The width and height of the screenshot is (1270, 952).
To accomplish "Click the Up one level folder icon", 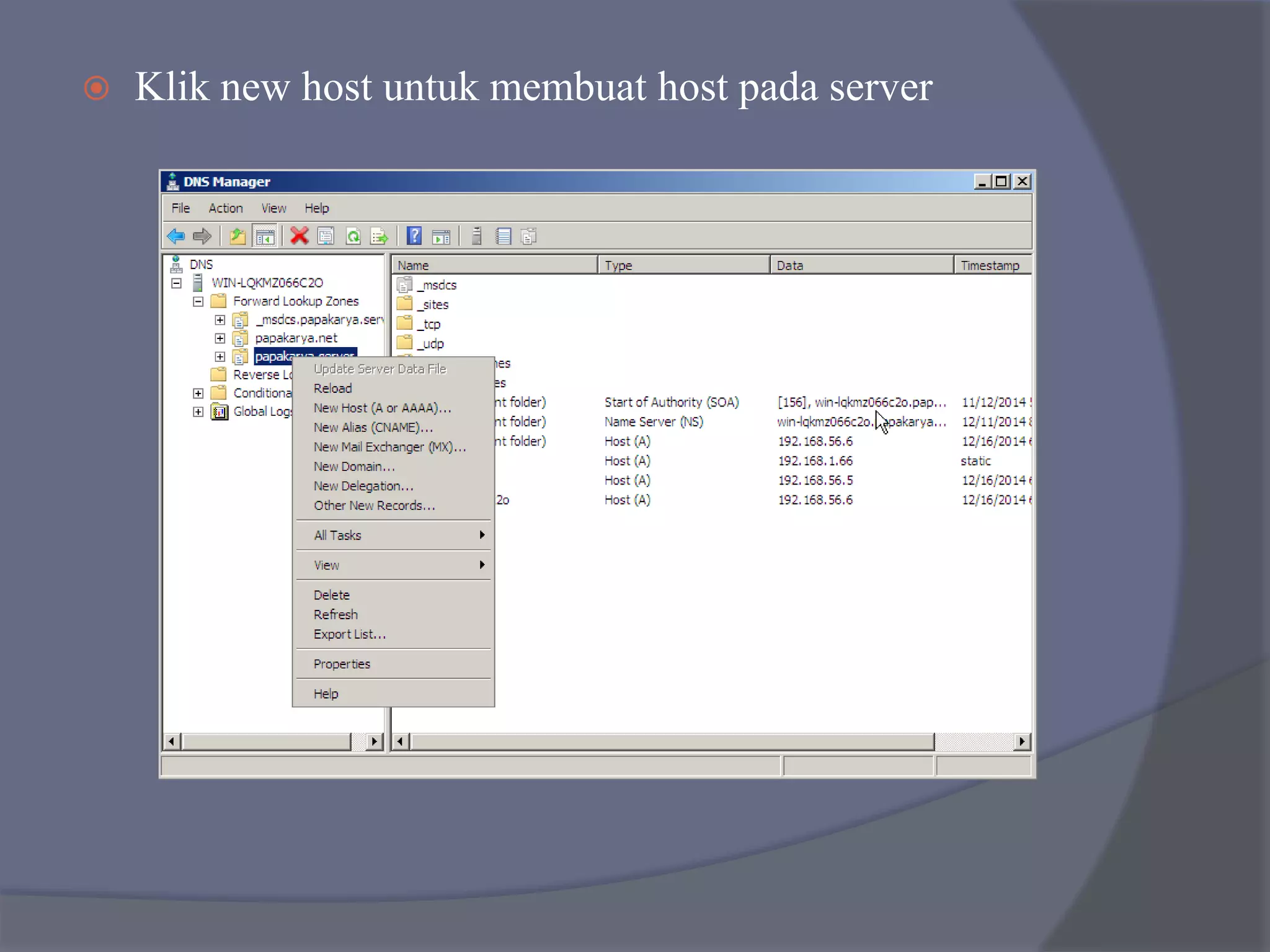I will click(238, 236).
